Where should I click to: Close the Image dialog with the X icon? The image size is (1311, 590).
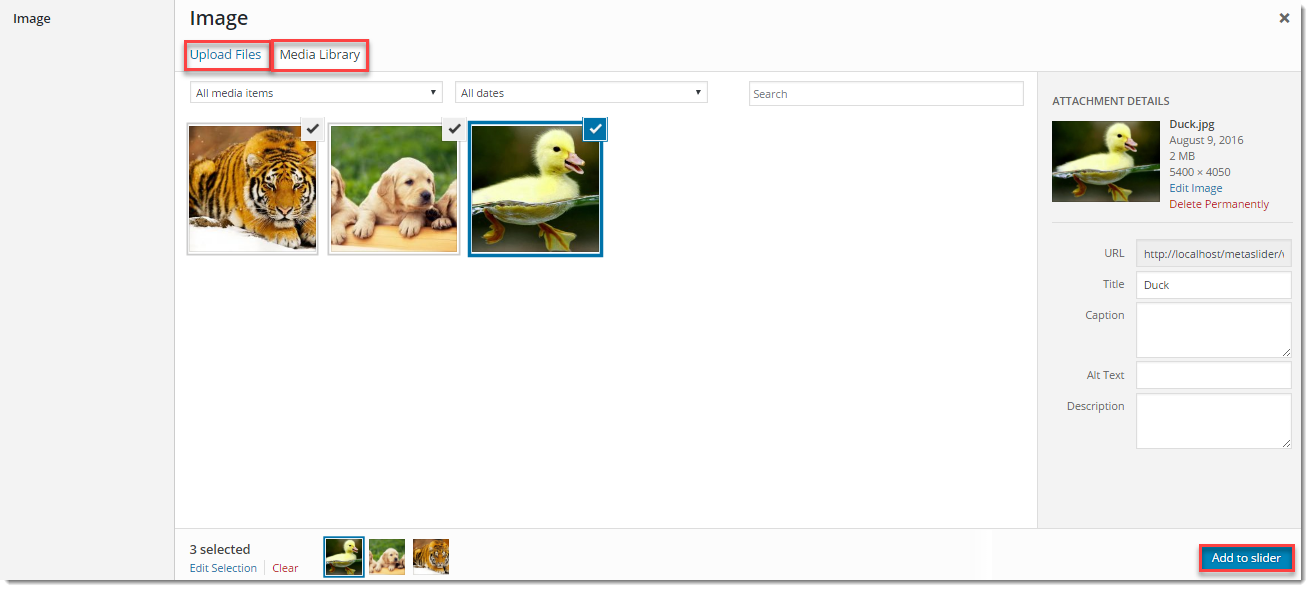(1284, 18)
